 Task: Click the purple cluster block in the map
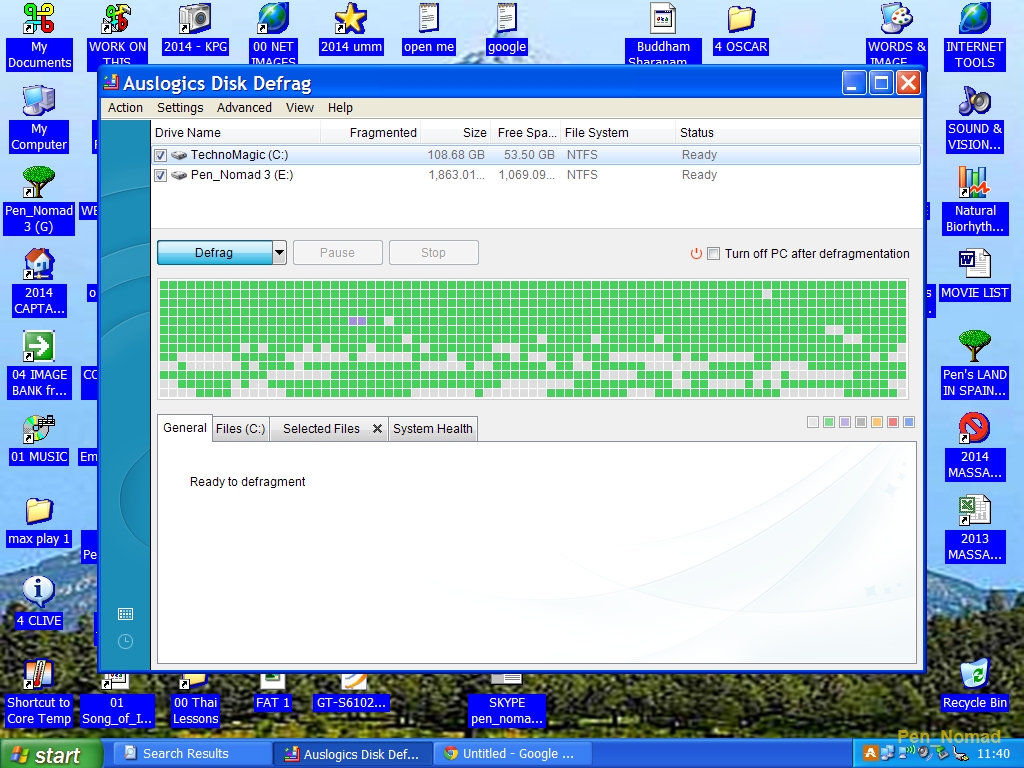357,321
